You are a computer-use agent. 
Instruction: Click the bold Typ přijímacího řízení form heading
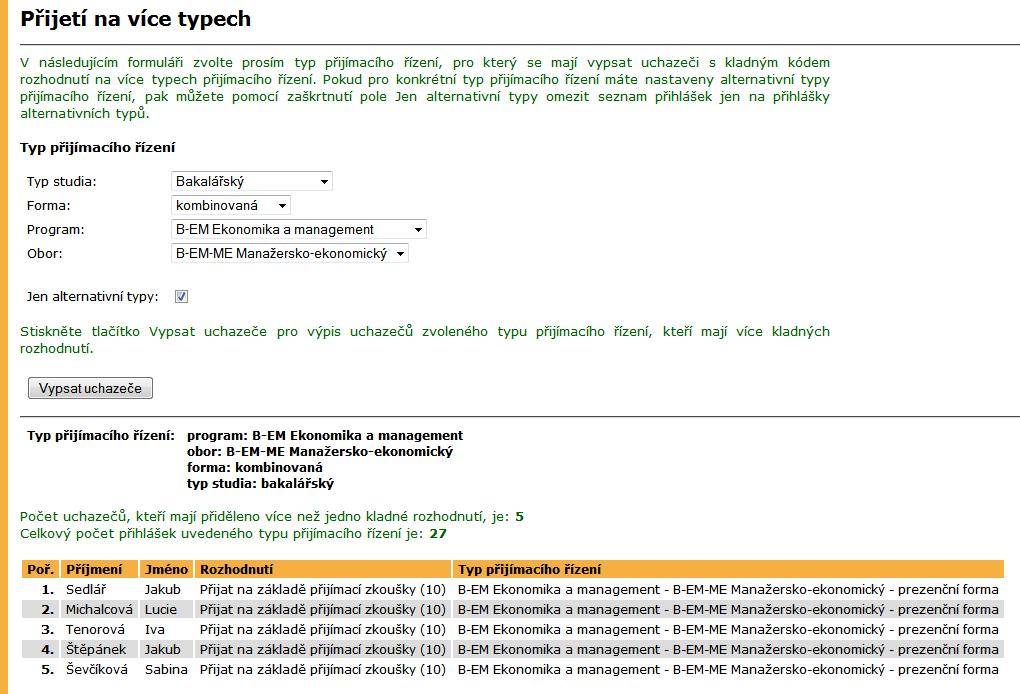click(98, 148)
